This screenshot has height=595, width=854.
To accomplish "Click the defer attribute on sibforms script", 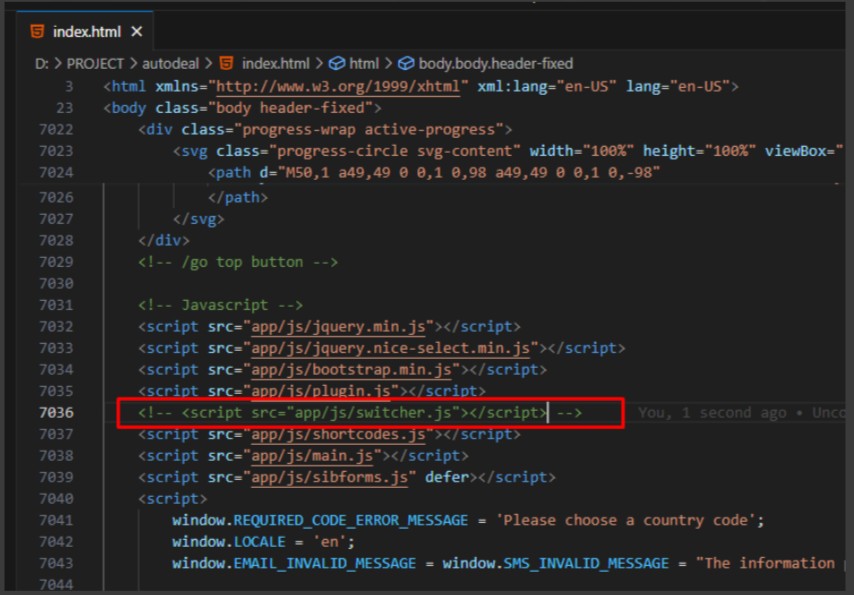I will pos(447,477).
